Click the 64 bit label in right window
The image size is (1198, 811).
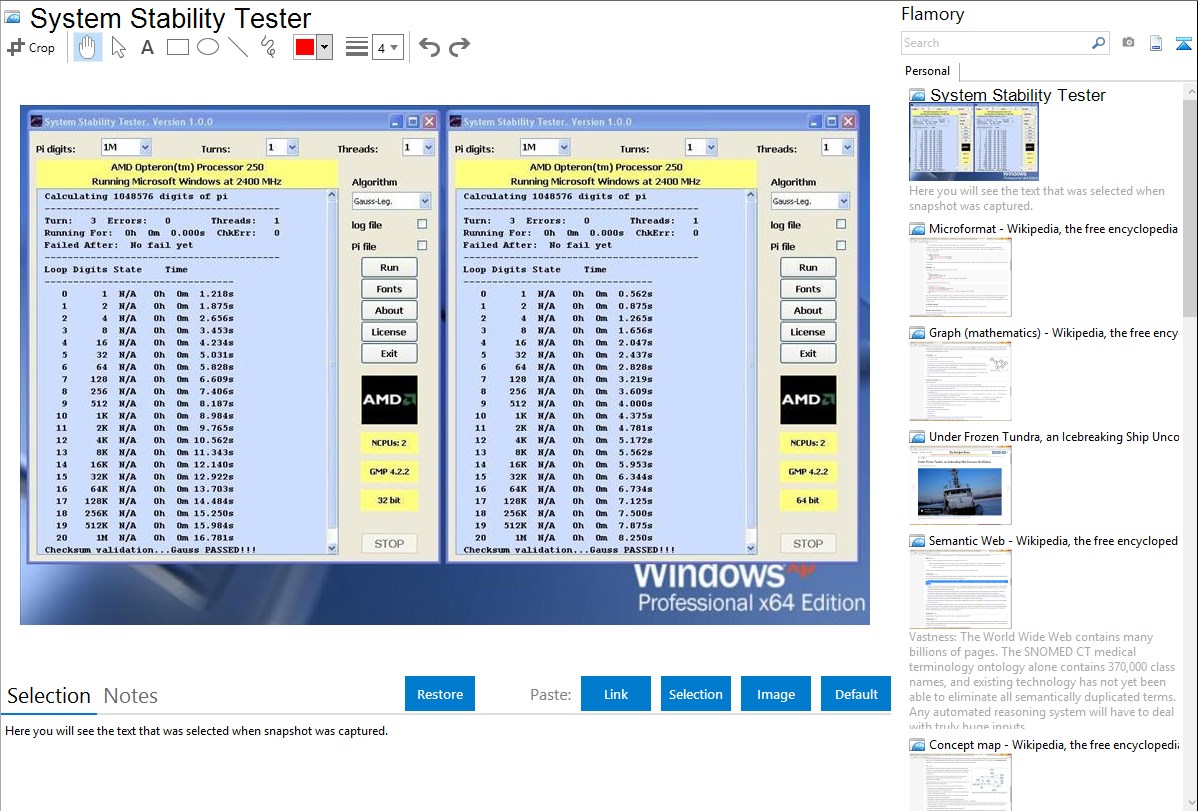tap(808, 500)
